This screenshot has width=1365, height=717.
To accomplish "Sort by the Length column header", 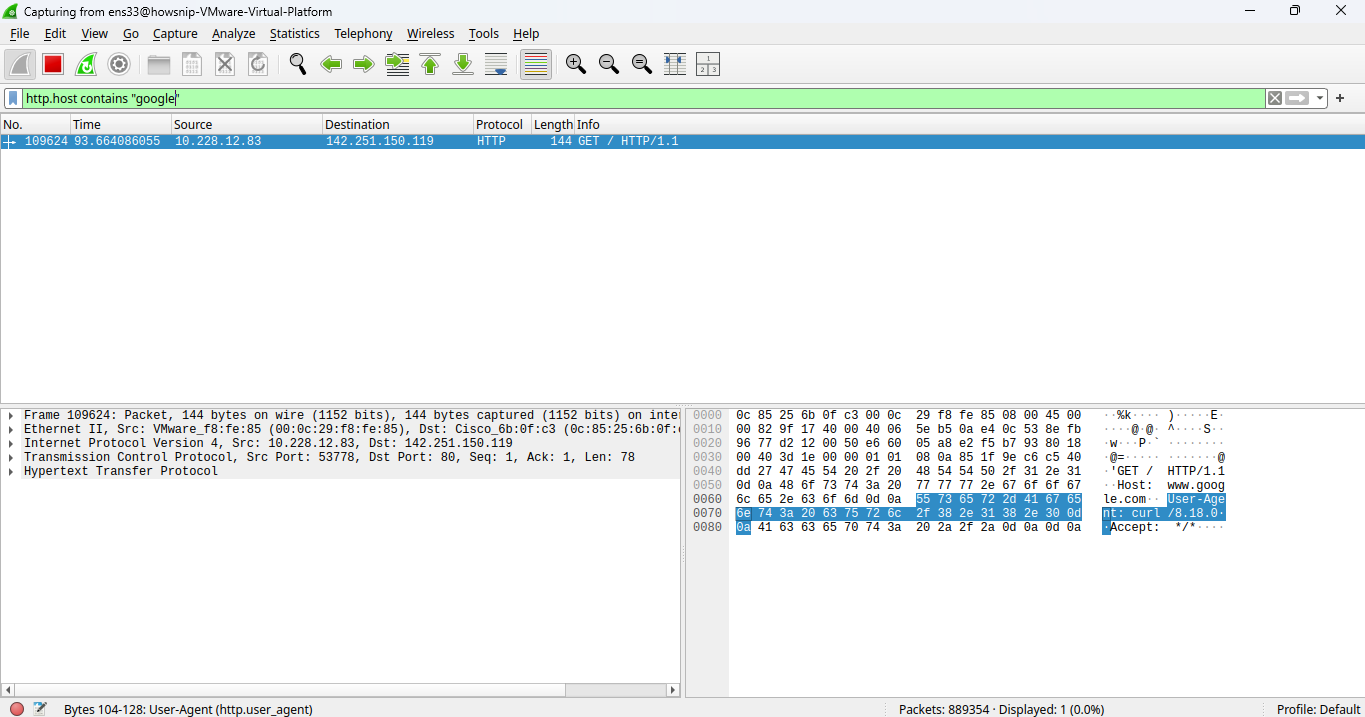I will tap(553, 125).
